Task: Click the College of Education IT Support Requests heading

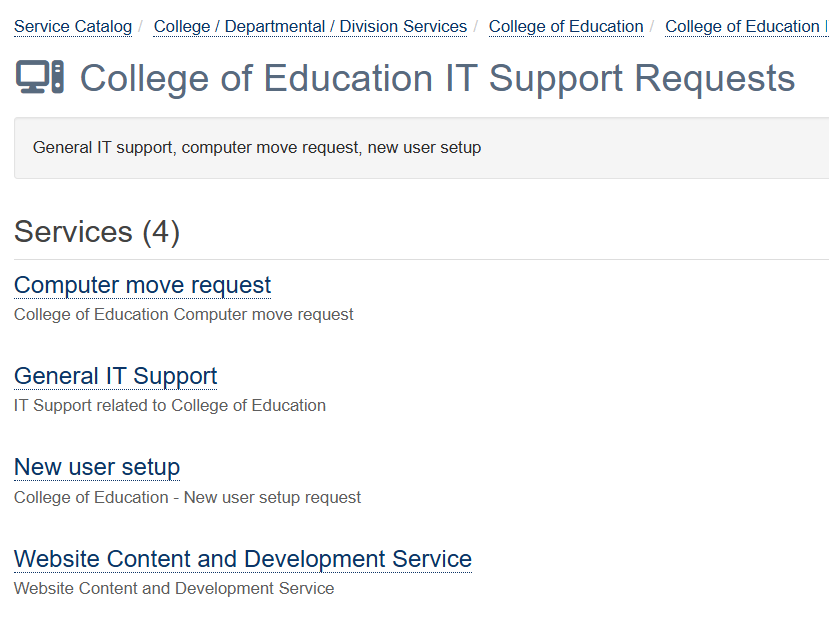Action: tap(437, 78)
